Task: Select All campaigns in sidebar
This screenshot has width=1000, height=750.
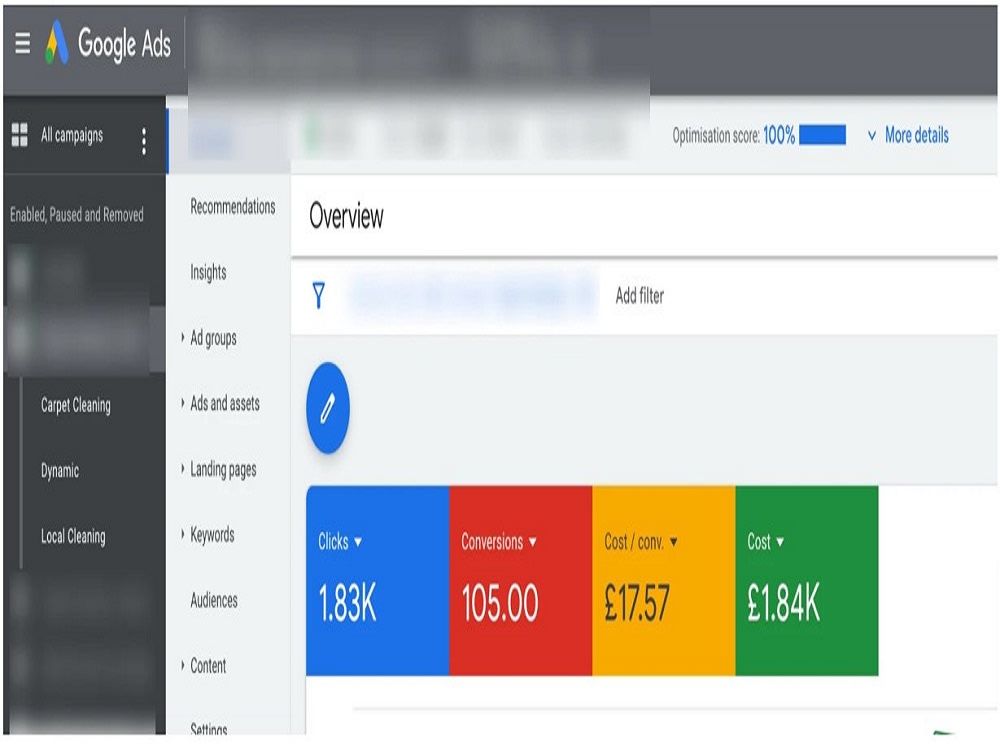Action: 72,135
